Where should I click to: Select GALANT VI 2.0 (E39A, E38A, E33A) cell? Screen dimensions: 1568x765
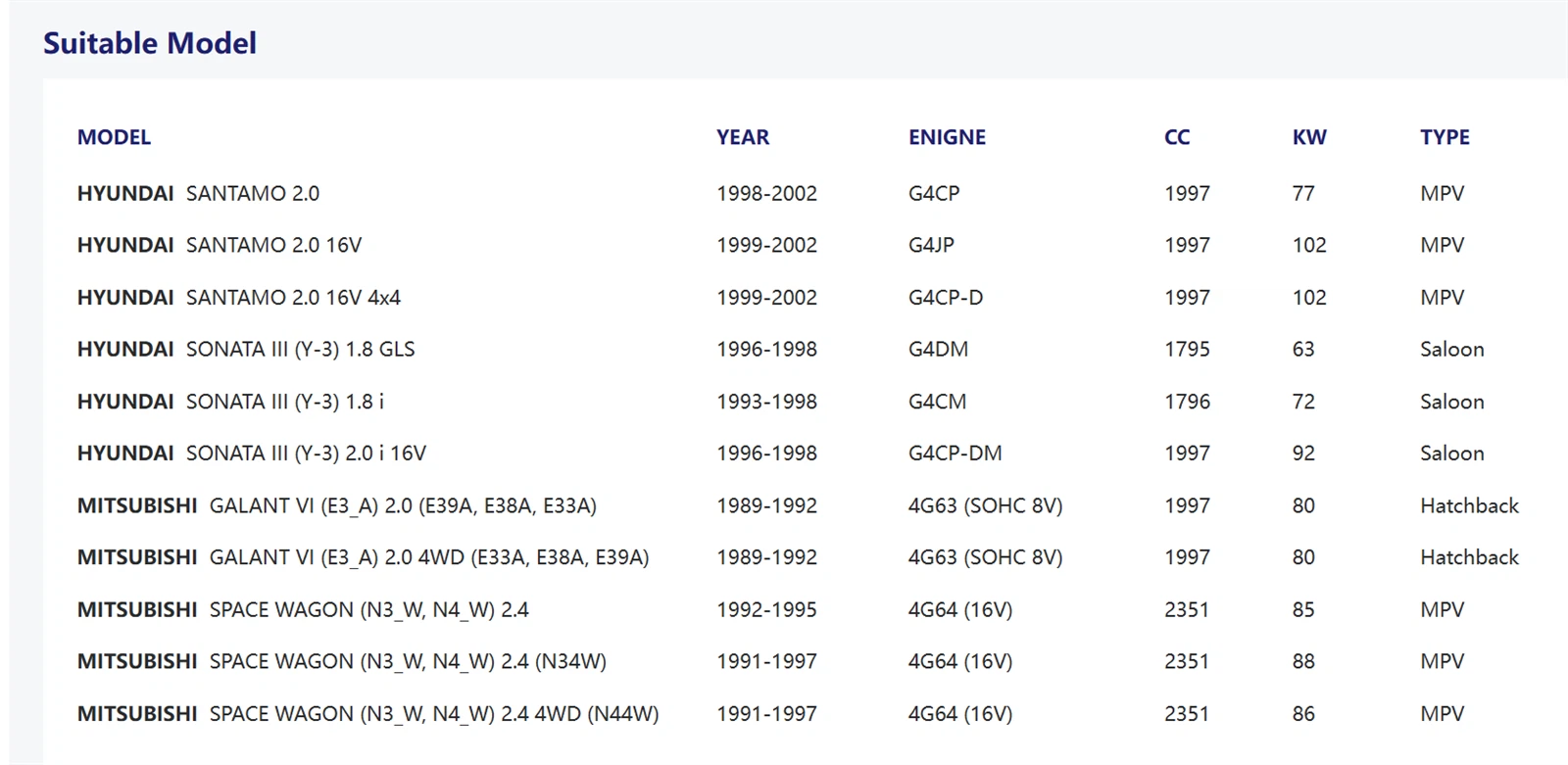[x=337, y=506]
